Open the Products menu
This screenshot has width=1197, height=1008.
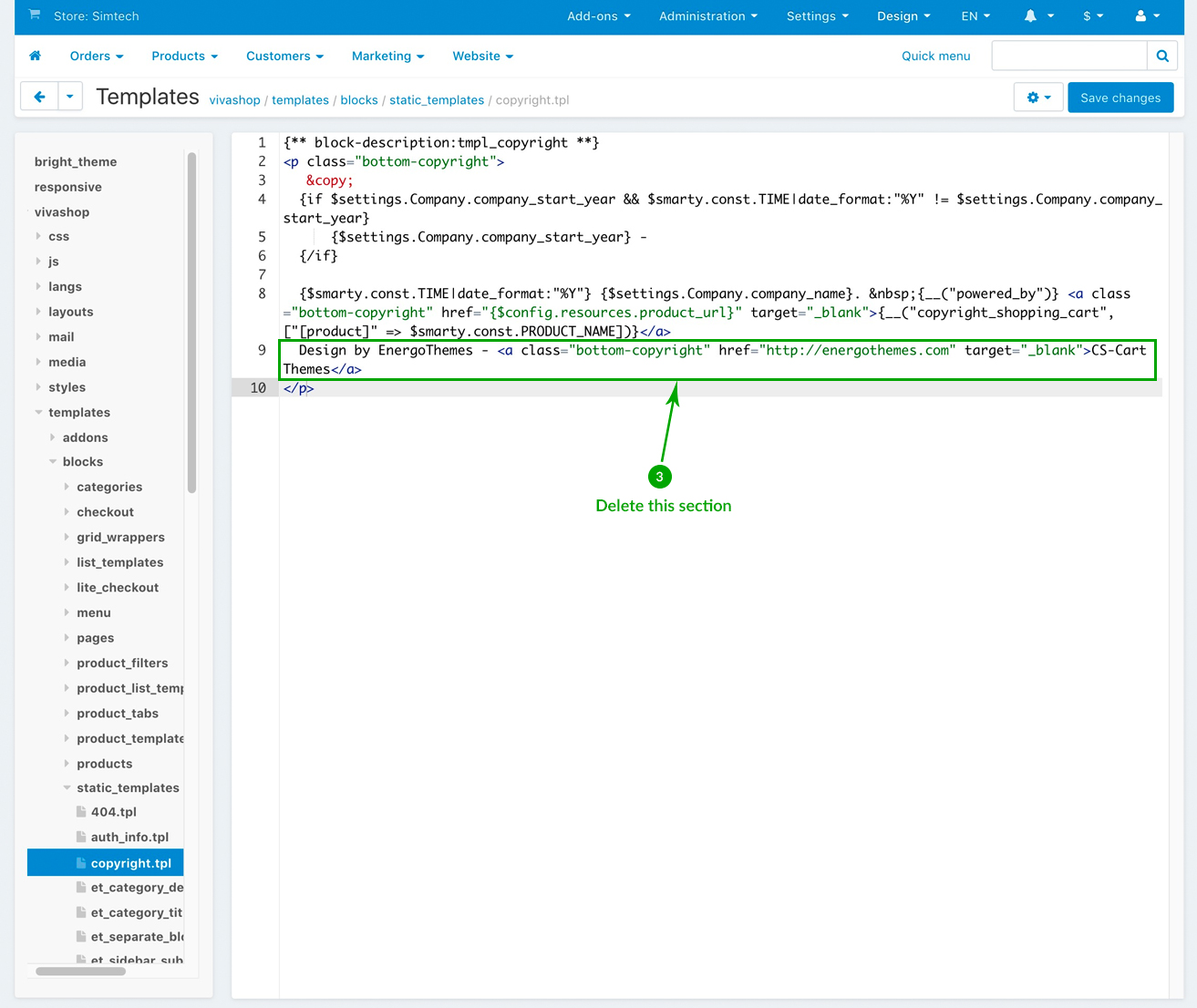[184, 57]
